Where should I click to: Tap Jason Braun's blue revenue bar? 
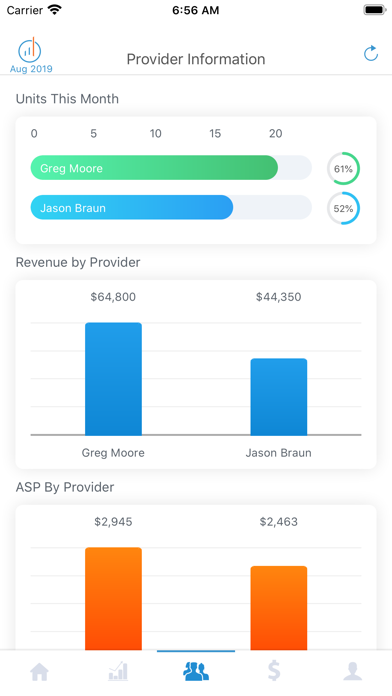279,397
